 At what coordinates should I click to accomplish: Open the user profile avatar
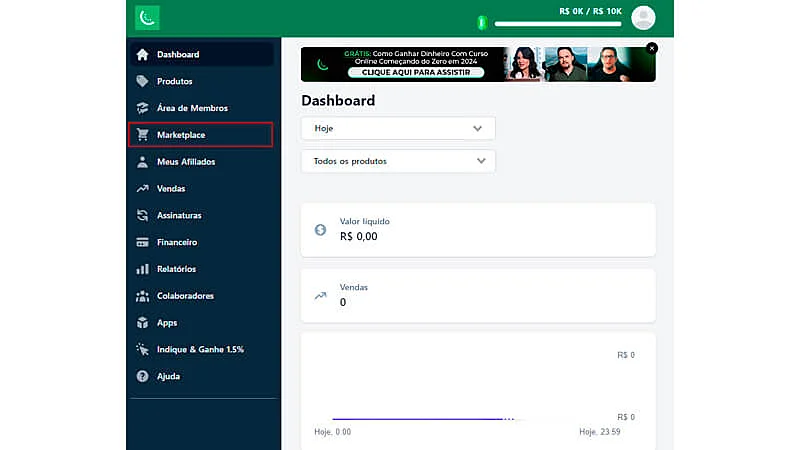643,18
